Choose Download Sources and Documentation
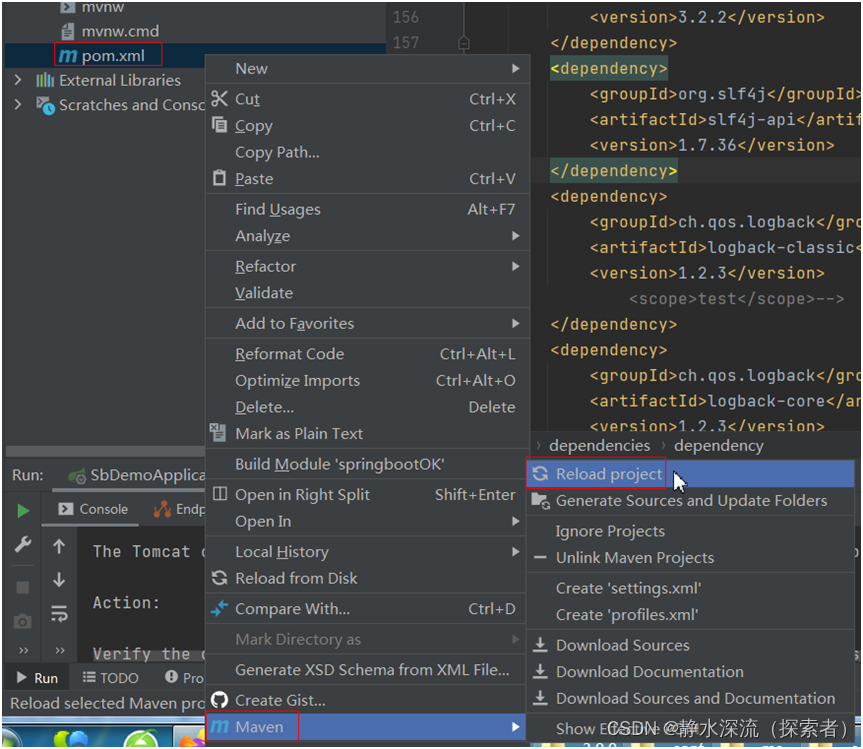This screenshot has height=749, width=863. [690, 698]
